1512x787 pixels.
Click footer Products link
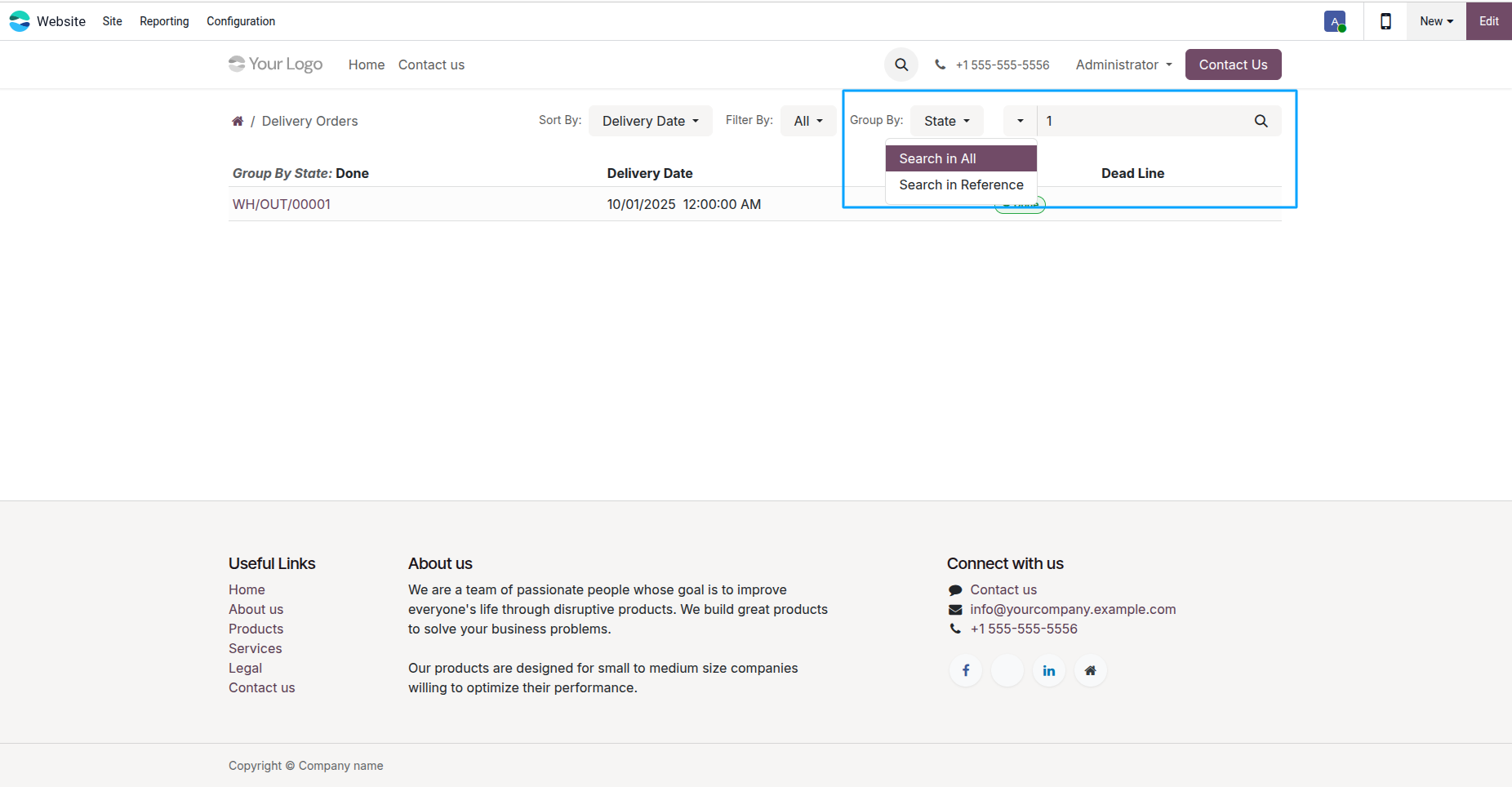click(x=256, y=629)
